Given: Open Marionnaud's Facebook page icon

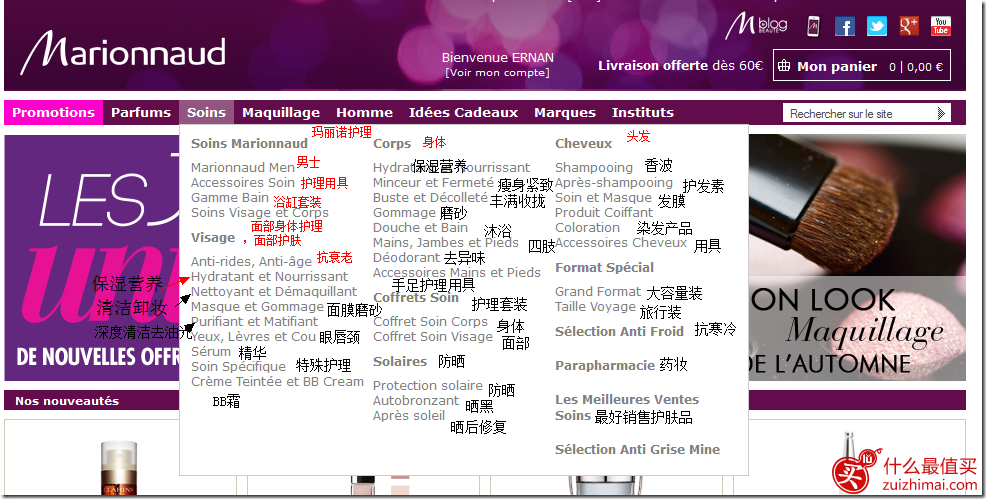Looking at the screenshot, I should (x=845, y=26).
